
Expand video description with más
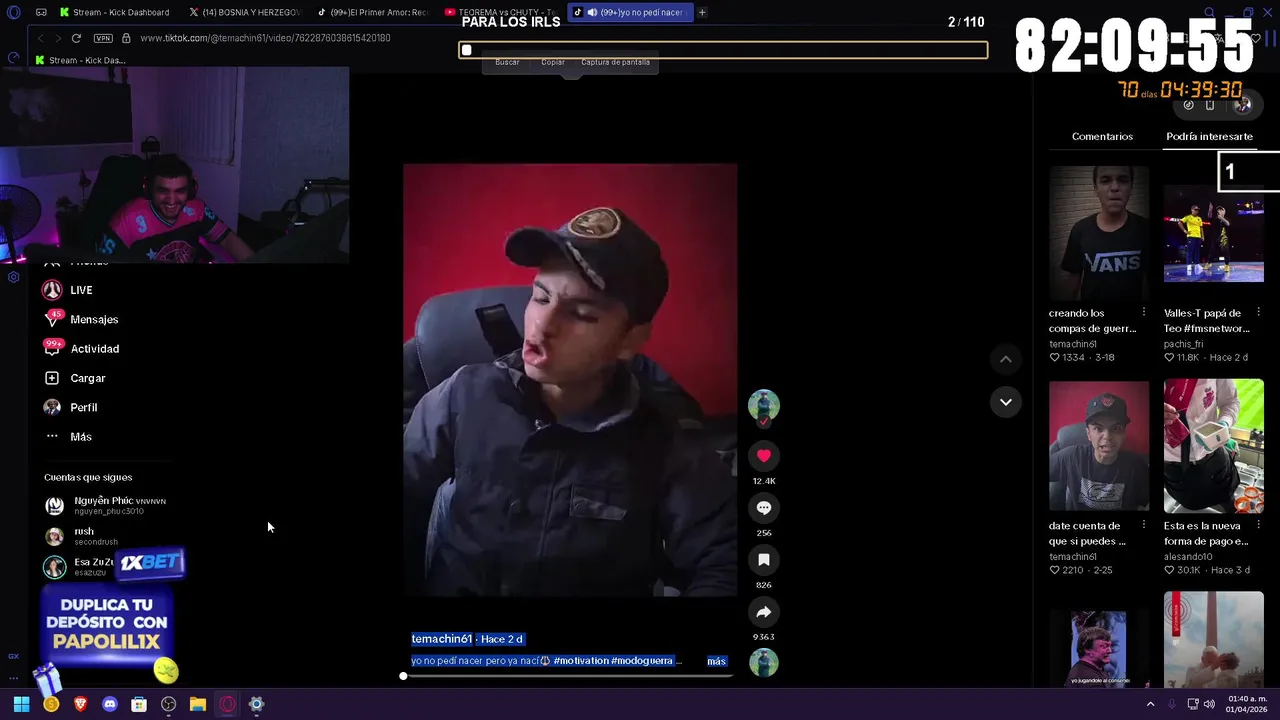tap(716, 661)
